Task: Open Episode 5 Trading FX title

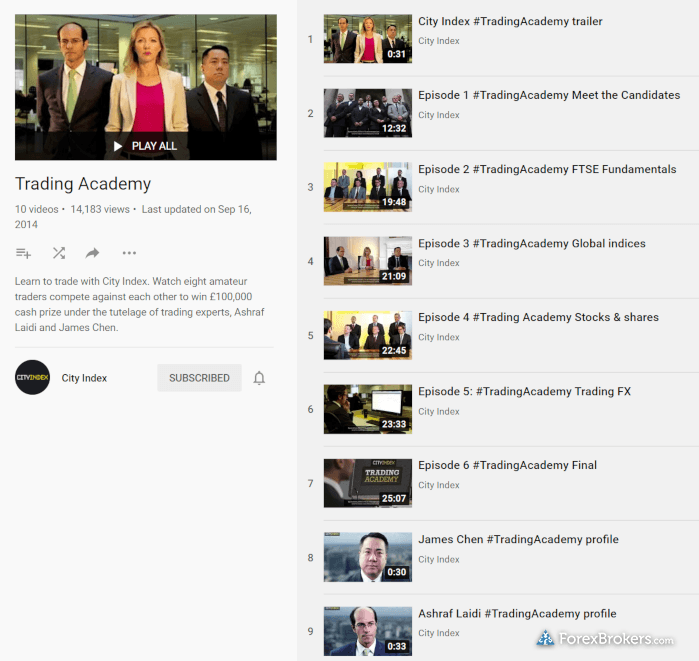Action: tap(525, 391)
